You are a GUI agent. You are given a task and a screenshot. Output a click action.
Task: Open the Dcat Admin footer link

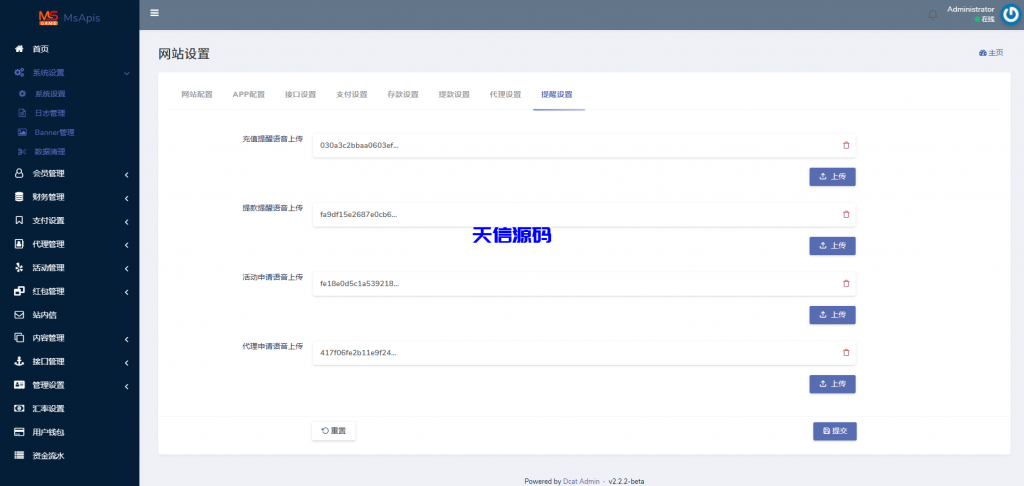point(581,481)
